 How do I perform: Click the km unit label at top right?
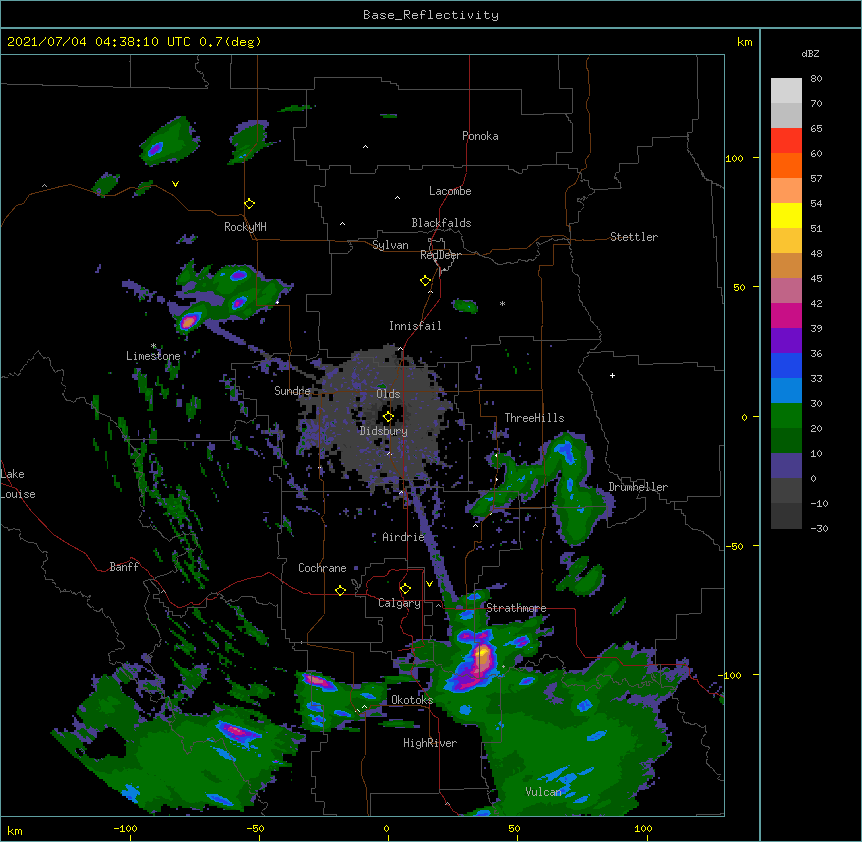click(744, 42)
